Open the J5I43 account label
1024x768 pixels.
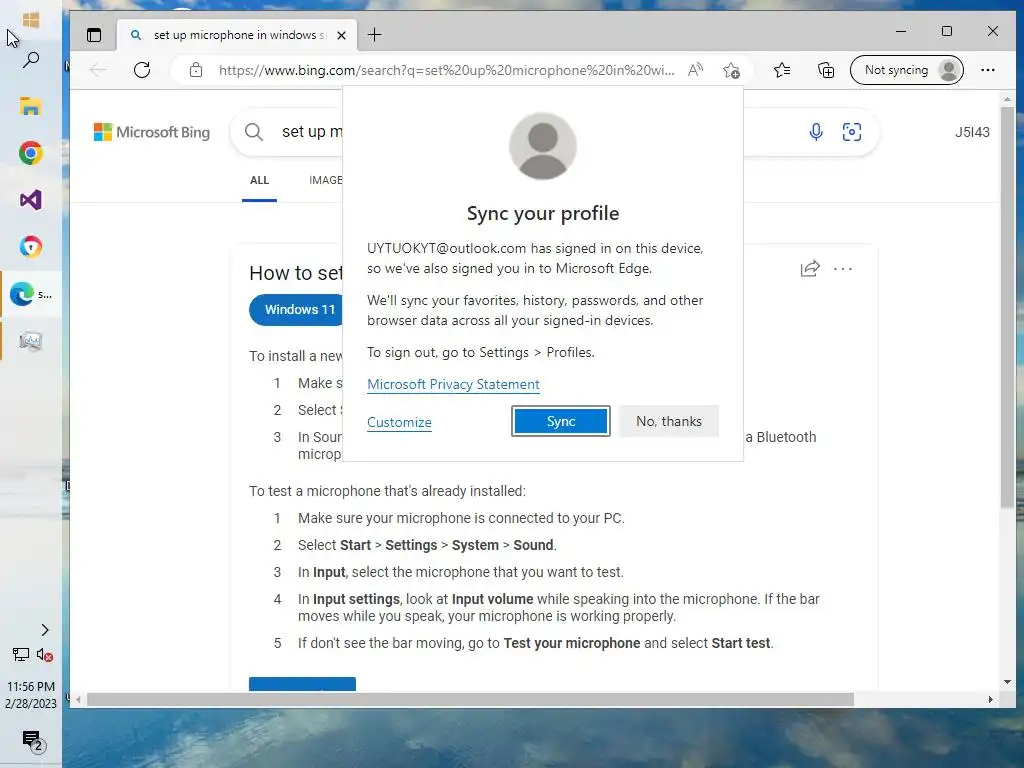pos(972,132)
